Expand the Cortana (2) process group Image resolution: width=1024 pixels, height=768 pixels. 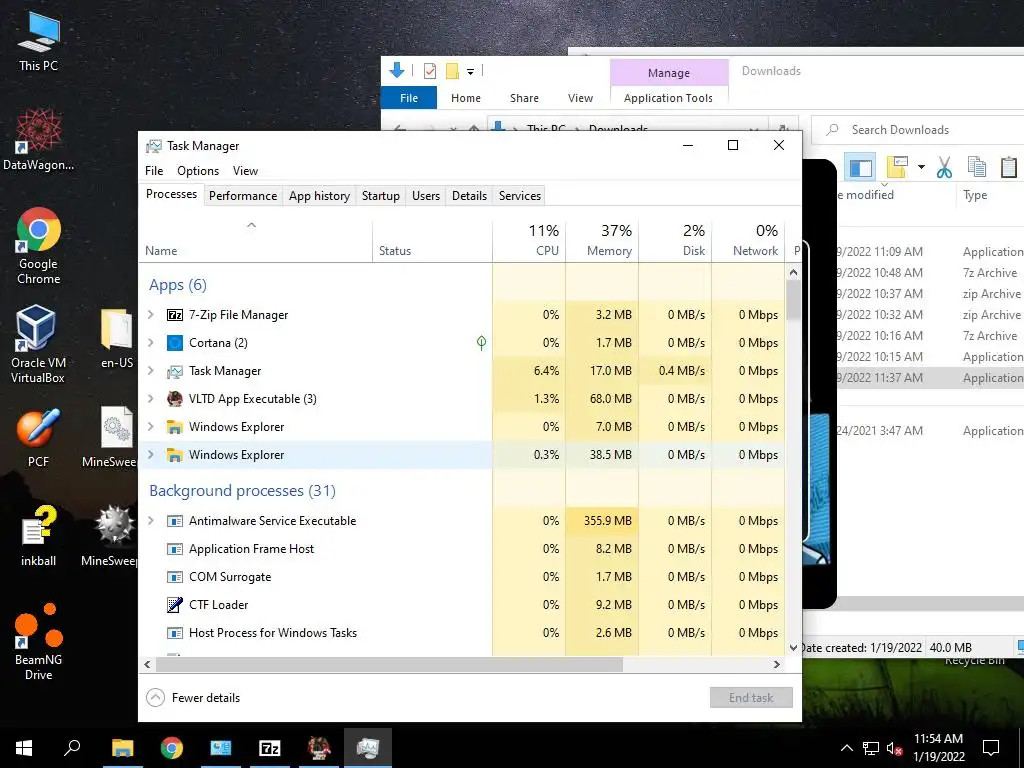pos(151,343)
